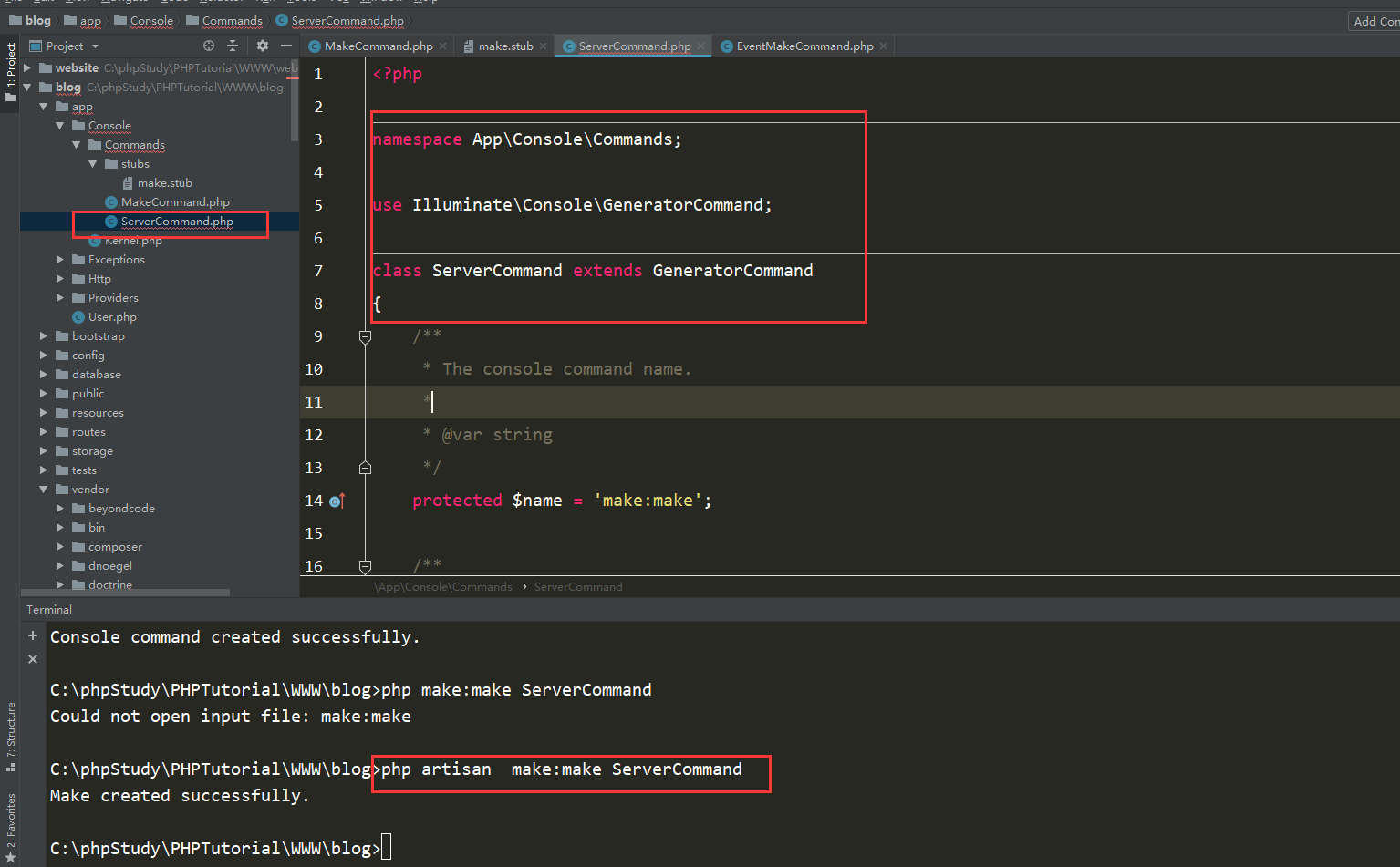Click ServerCommand.php in the navigation bar

[340, 20]
